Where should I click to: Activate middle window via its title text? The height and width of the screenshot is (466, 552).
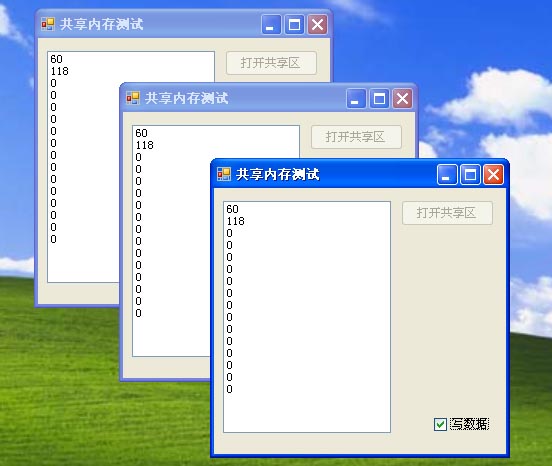pos(187,98)
